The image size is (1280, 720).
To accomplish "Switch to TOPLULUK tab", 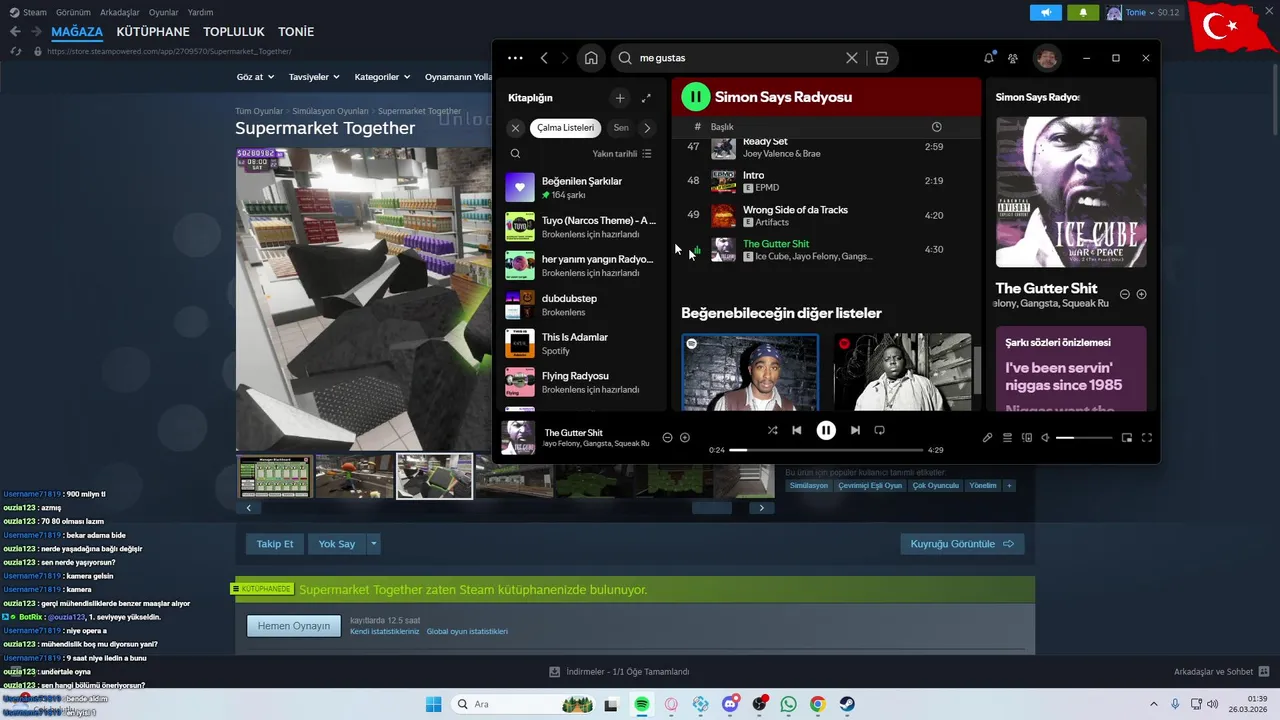I will click(x=234, y=32).
